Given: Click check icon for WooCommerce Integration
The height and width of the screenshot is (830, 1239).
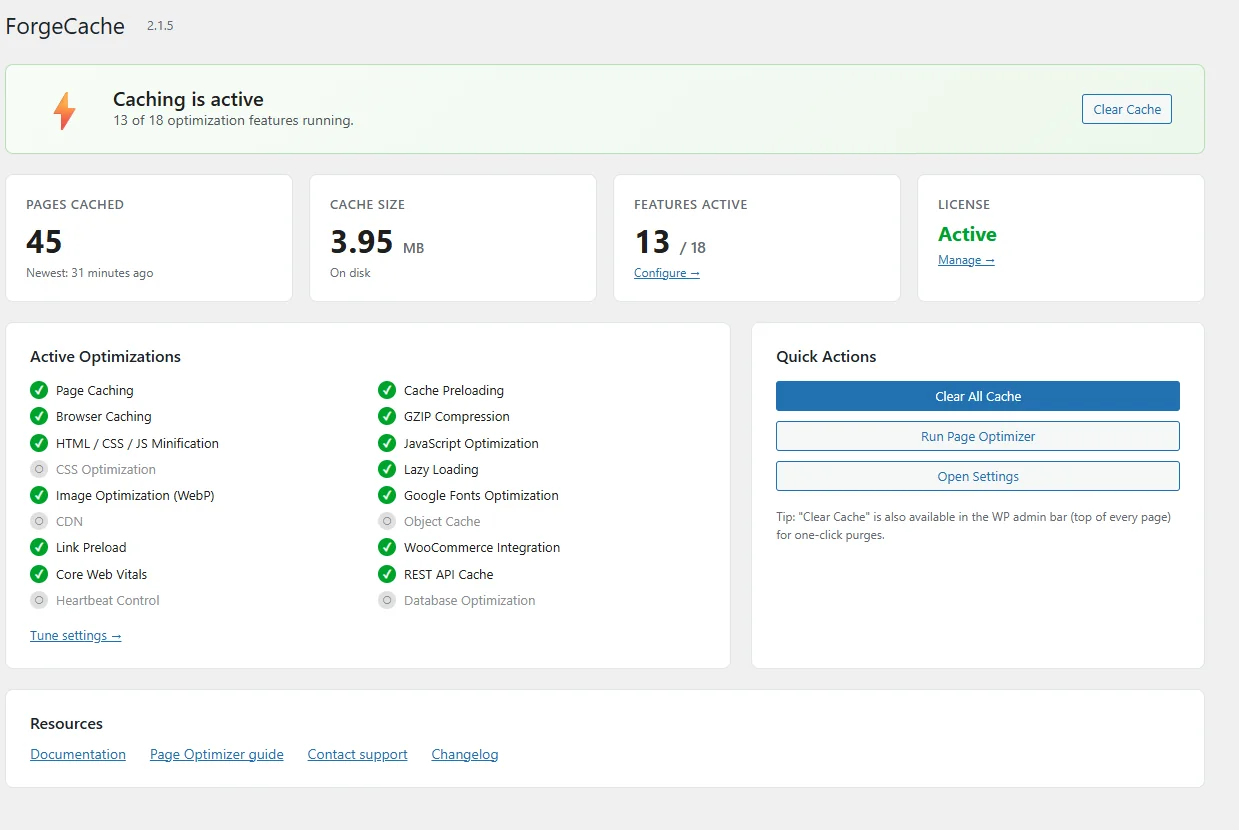Looking at the screenshot, I should [x=387, y=547].
